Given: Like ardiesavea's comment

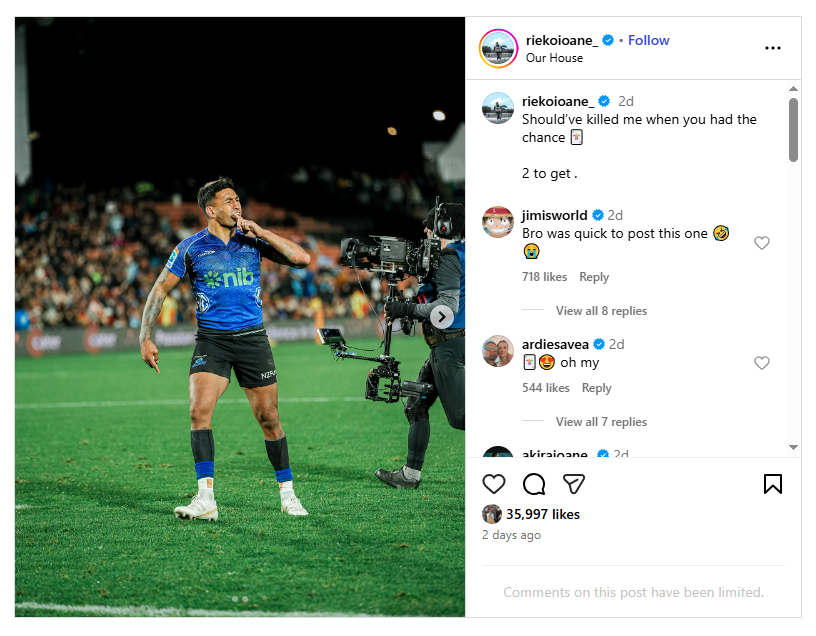Looking at the screenshot, I should pyautogui.click(x=762, y=363).
